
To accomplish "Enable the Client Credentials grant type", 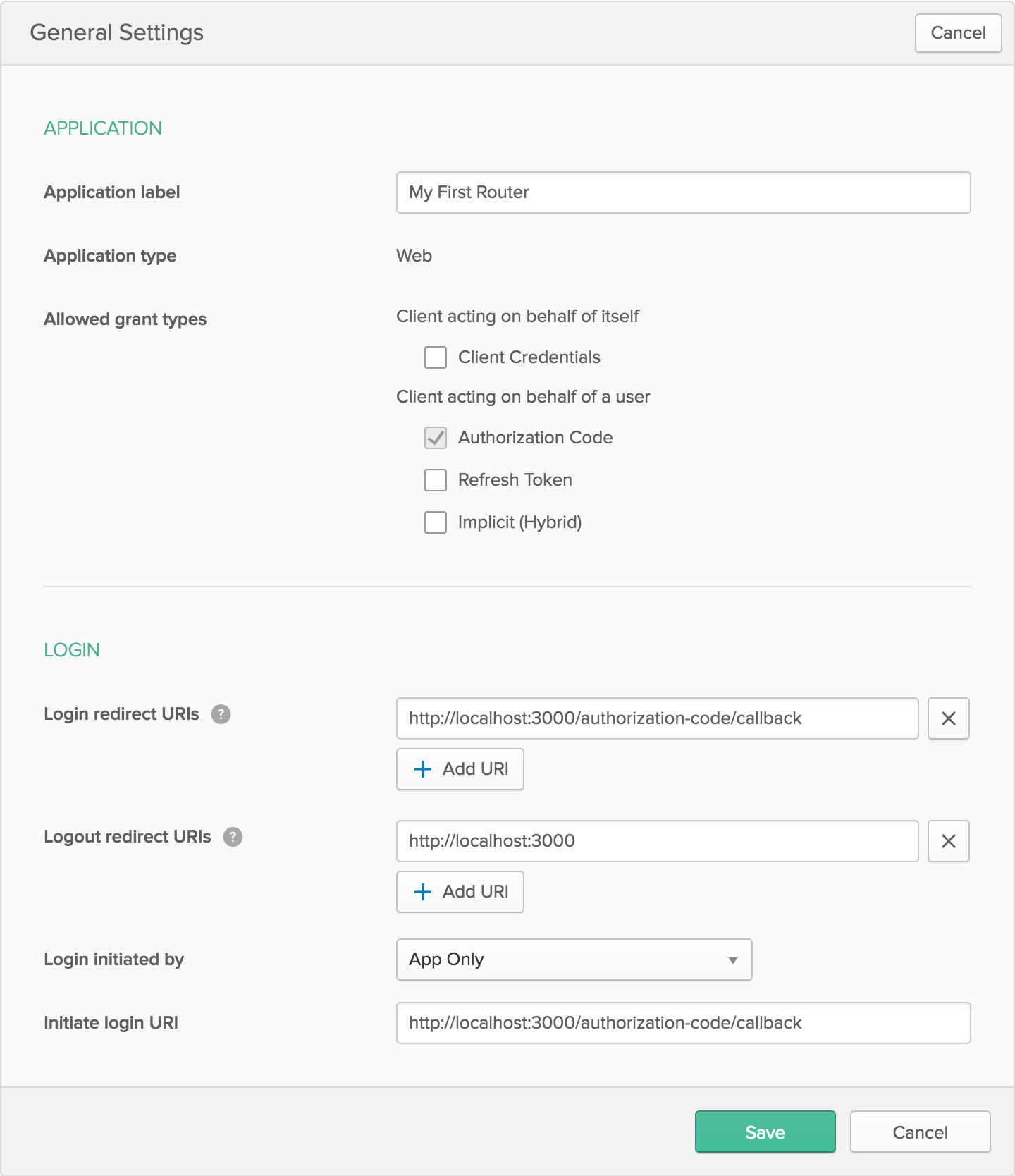I will [436, 357].
